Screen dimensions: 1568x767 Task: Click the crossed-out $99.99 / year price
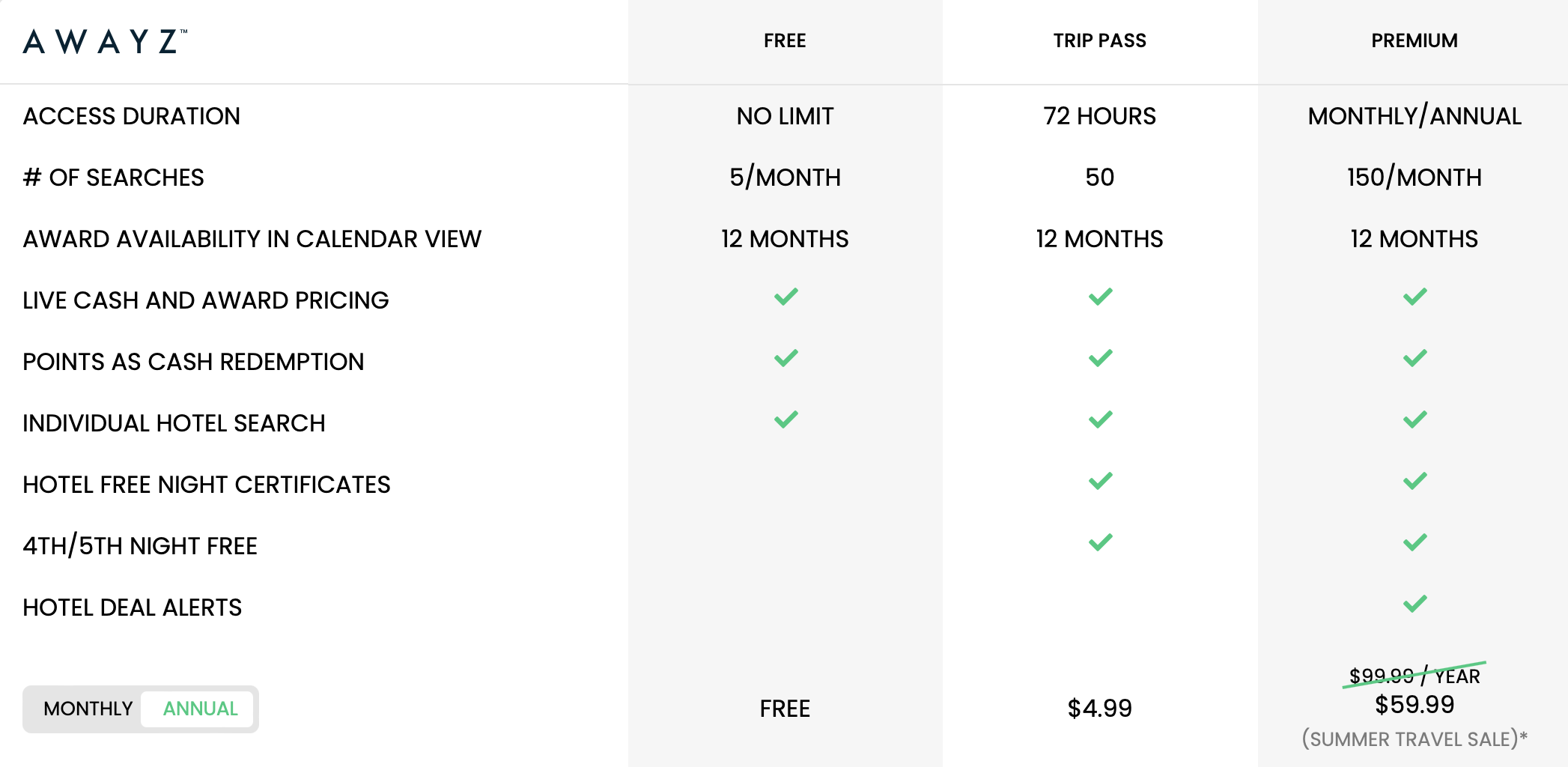point(1414,676)
